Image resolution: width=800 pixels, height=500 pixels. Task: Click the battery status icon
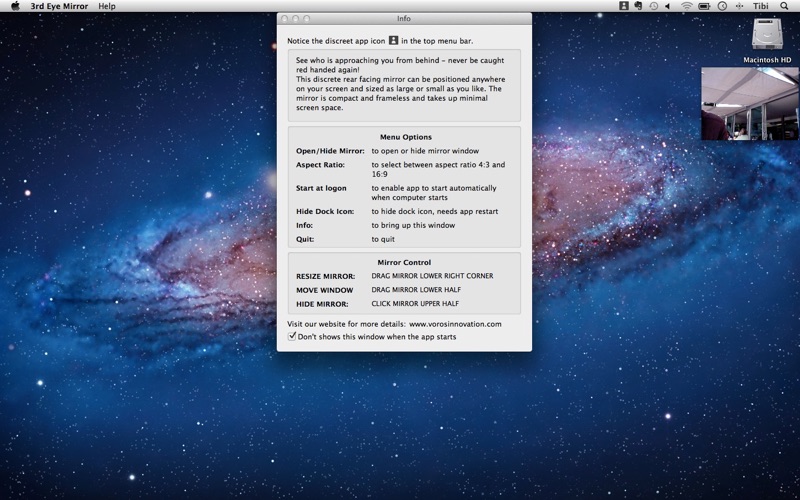point(704,6)
